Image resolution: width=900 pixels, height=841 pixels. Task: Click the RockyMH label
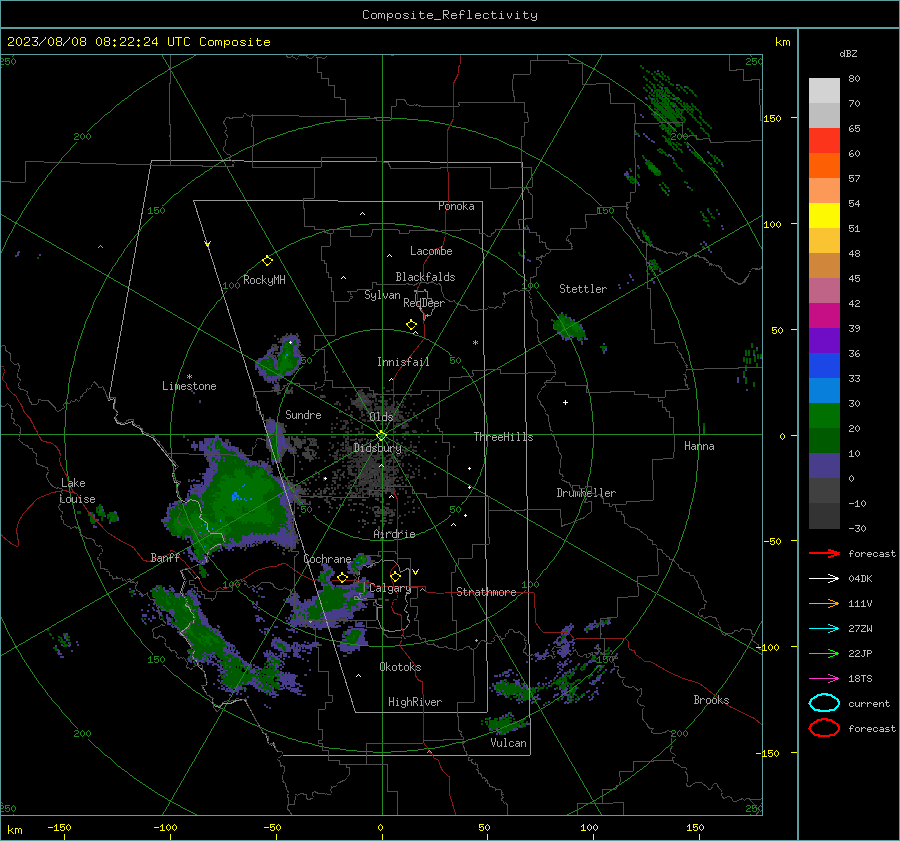(264, 280)
